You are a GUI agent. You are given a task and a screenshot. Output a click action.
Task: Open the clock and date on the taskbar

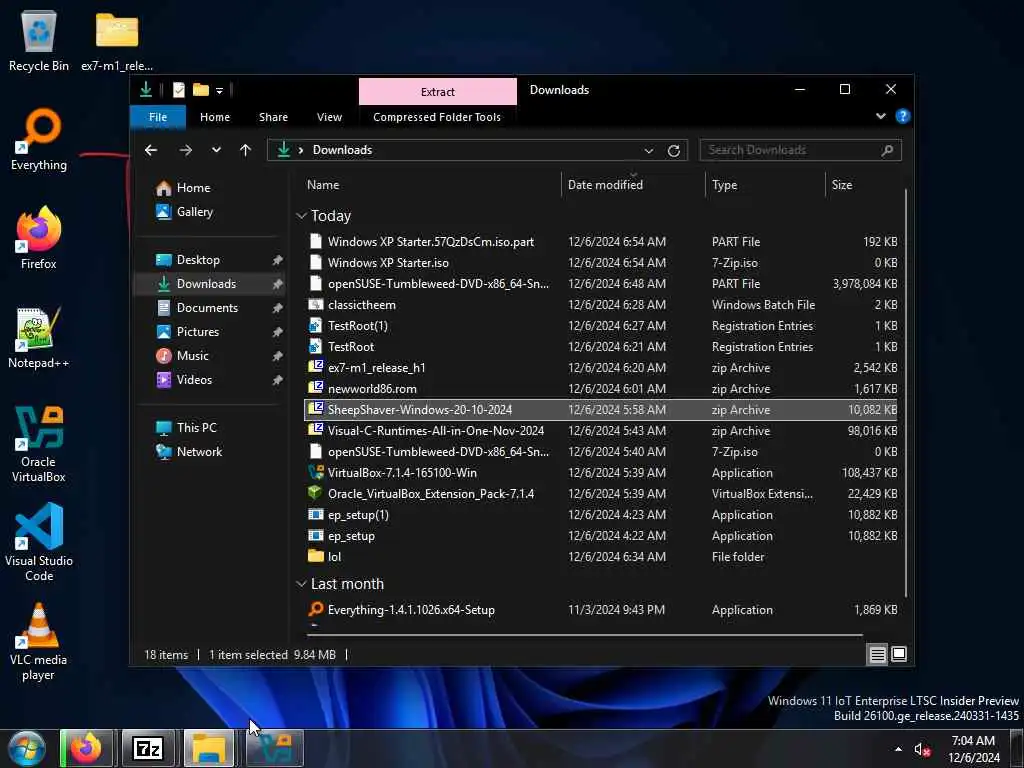coord(973,749)
